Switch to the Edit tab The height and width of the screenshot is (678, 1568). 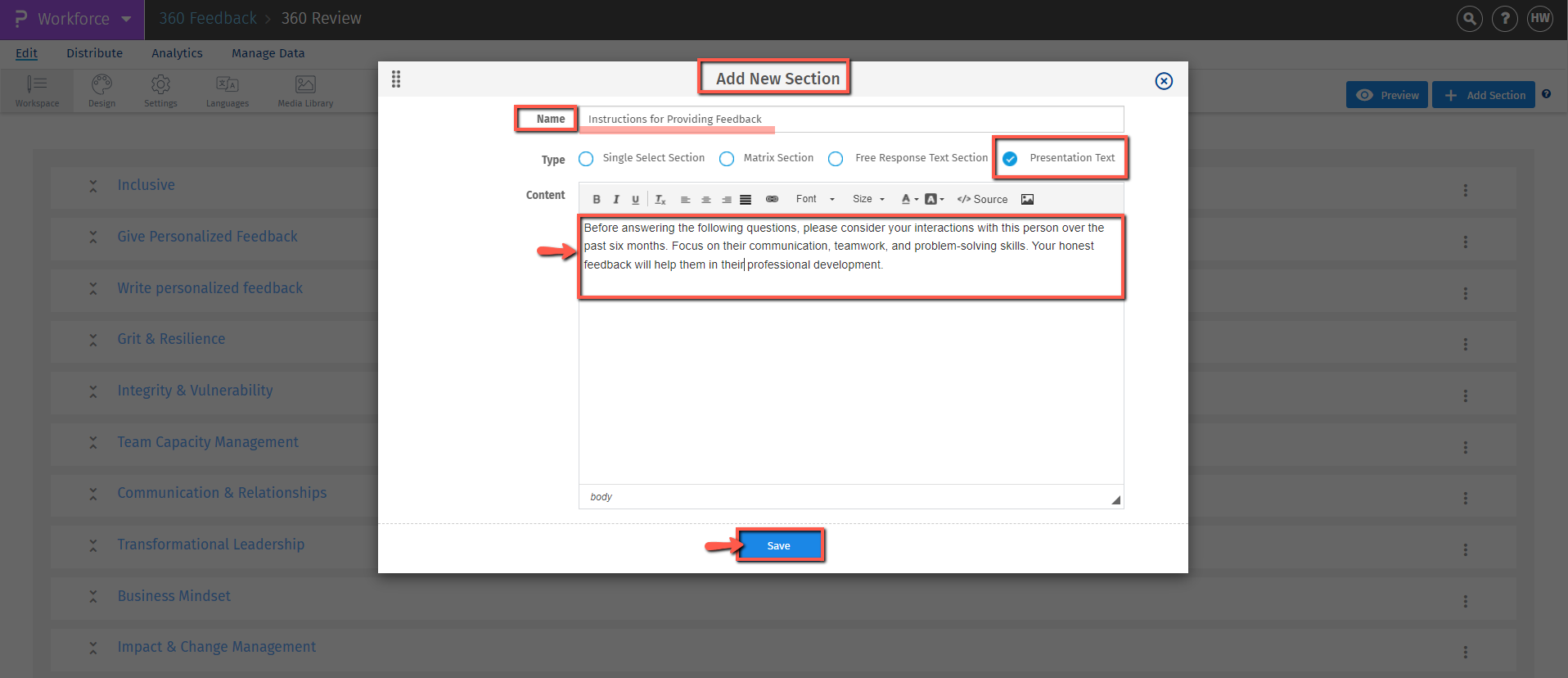[x=26, y=53]
